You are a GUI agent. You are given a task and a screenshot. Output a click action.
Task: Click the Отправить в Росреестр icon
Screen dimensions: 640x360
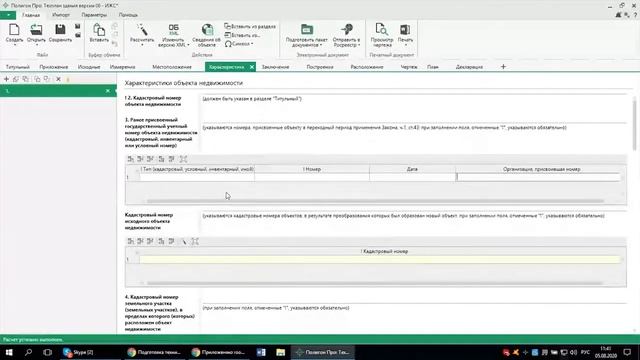tap(347, 30)
